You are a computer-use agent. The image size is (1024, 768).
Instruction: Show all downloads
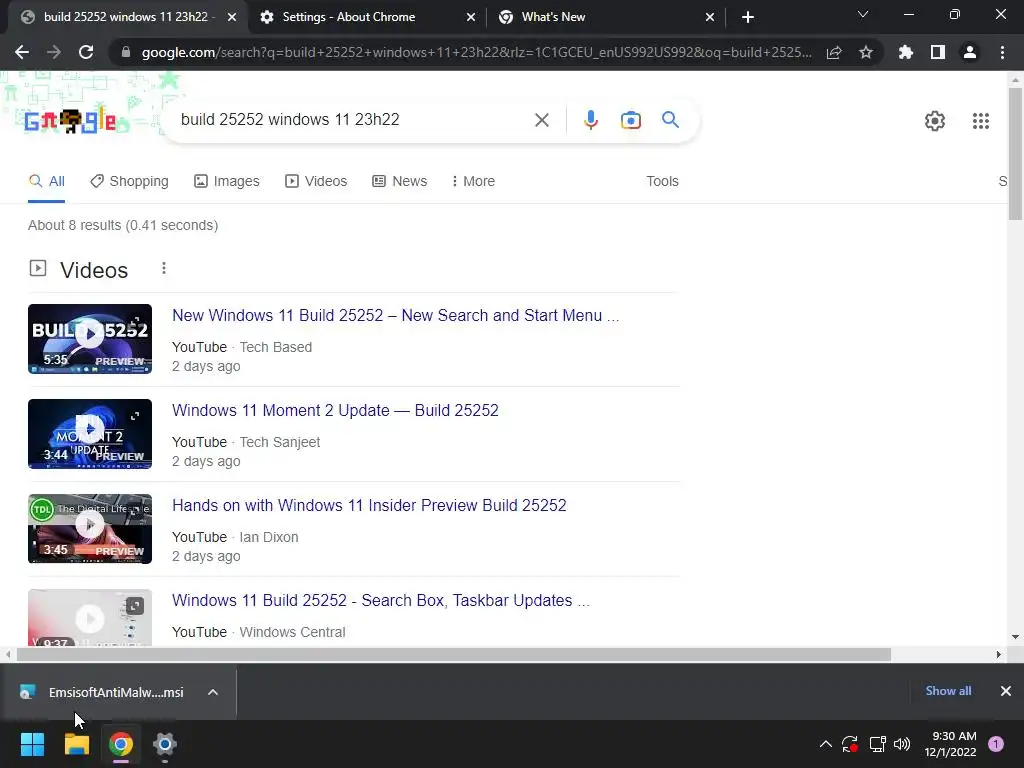(948, 691)
